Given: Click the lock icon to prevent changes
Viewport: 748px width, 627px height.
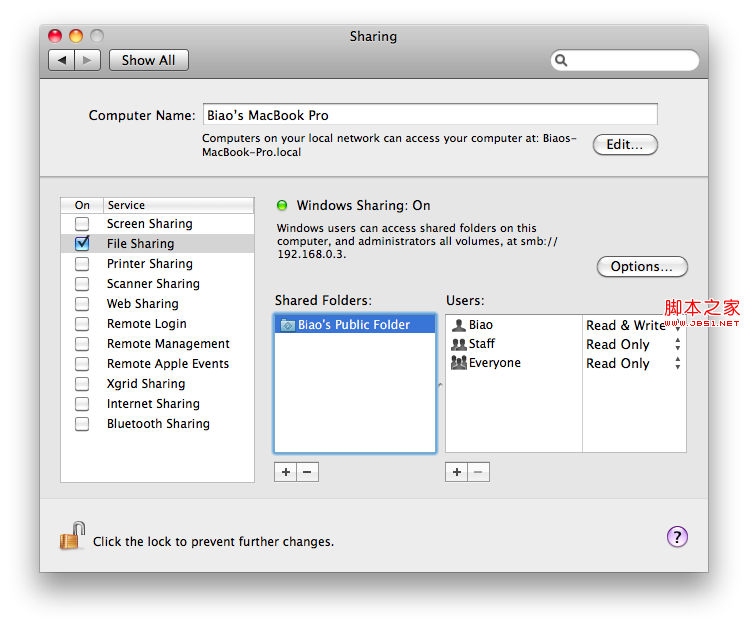Looking at the screenshot, I should pos(72,535).
